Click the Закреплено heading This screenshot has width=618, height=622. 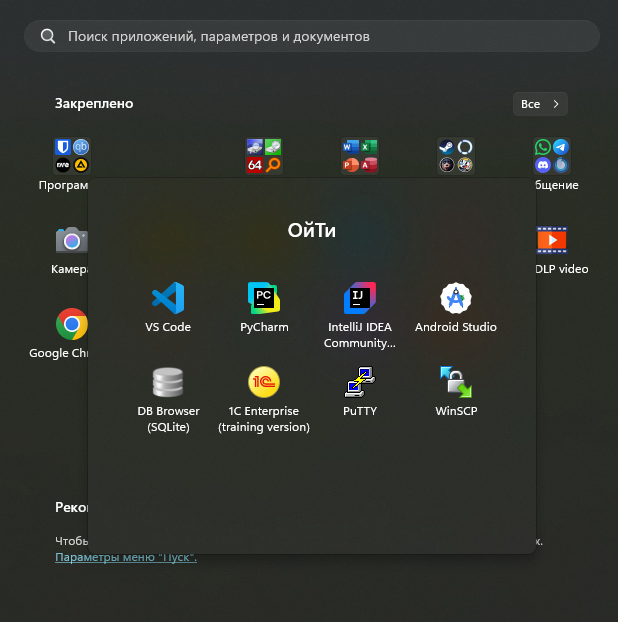pyautogui.click(x=94, y=104)
